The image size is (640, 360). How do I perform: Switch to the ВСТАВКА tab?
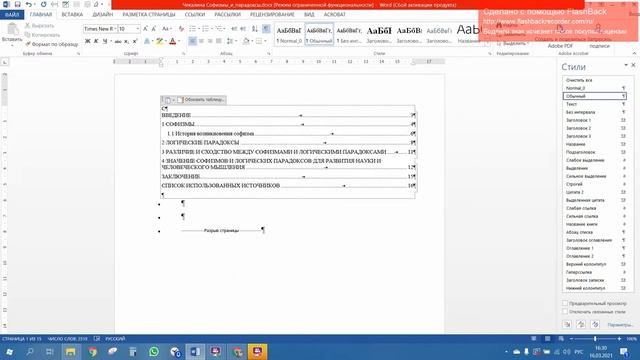tap(72, 14)
